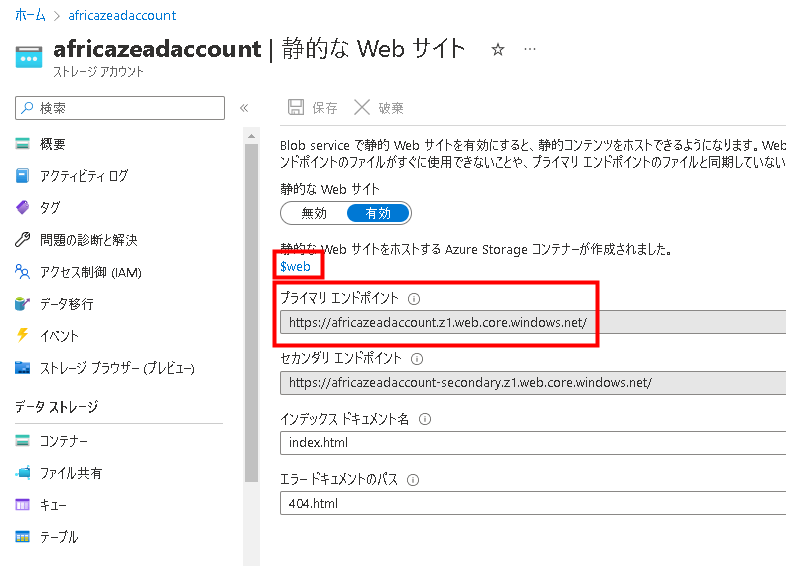Open the キュー menu item
786x566 pixels.
pyautogui.click(x=53, y=505)
